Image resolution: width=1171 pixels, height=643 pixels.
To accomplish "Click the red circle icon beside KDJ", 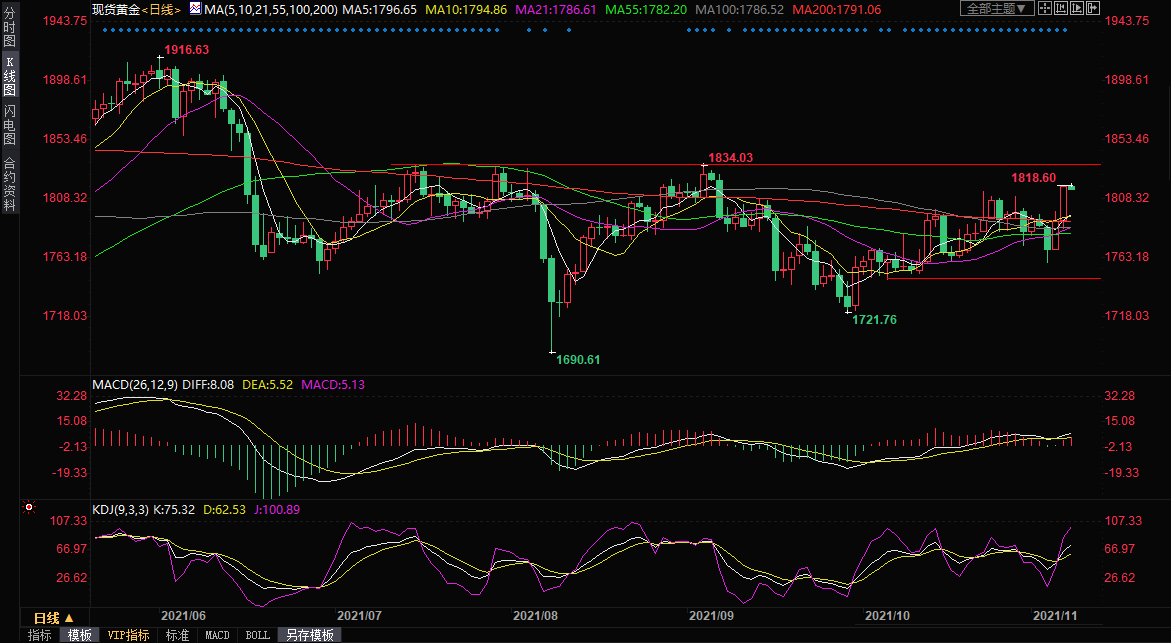I will 28,509.
